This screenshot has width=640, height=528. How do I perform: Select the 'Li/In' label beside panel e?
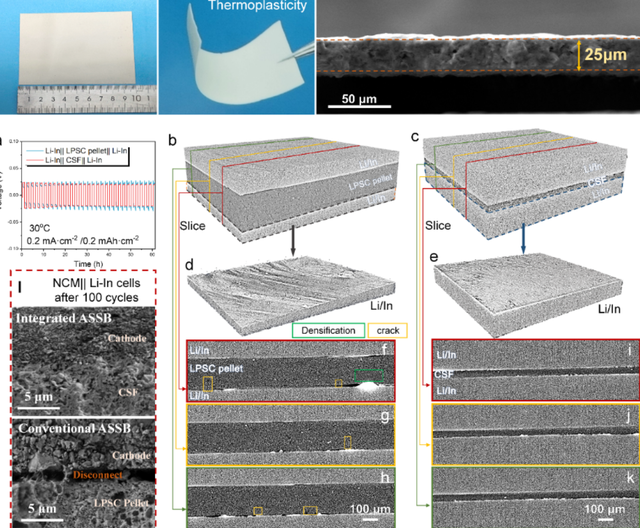[x=609, y=309]
